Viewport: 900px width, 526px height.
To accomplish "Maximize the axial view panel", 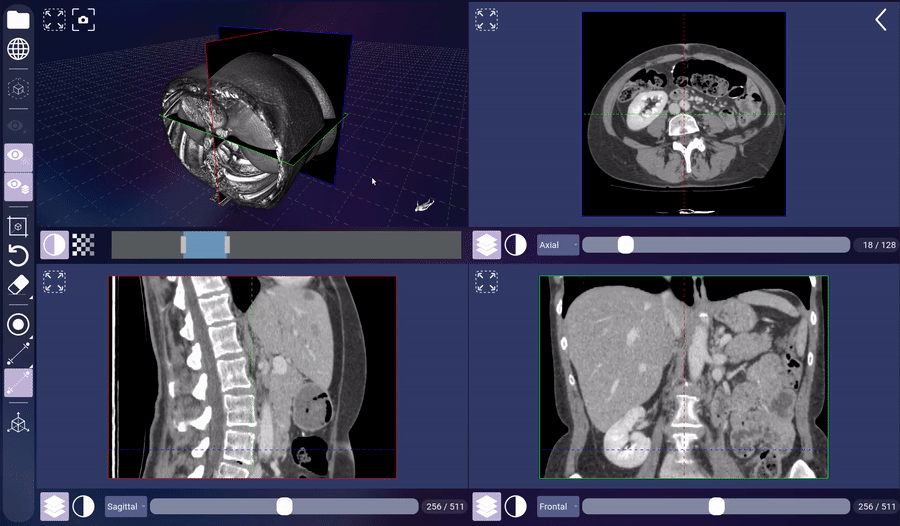I will [x=486, y=20].
